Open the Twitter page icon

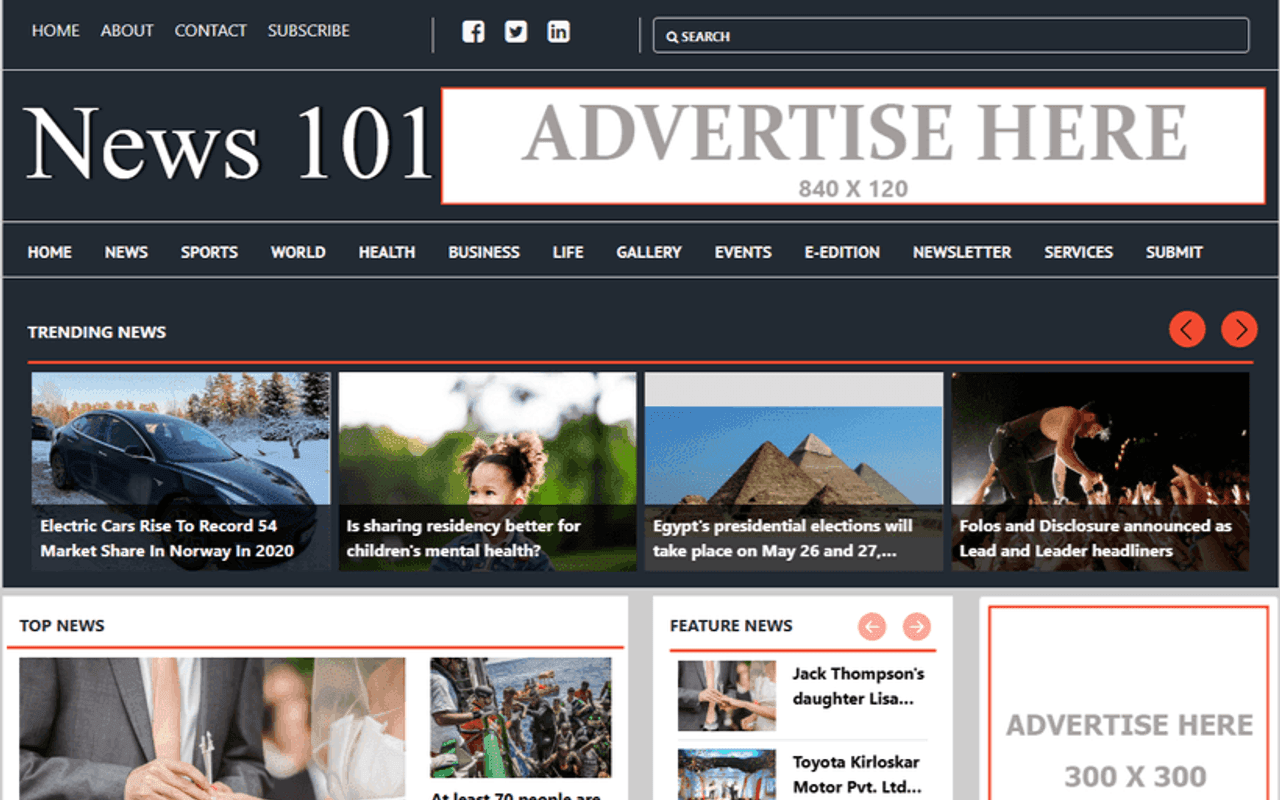click(515, 31)
